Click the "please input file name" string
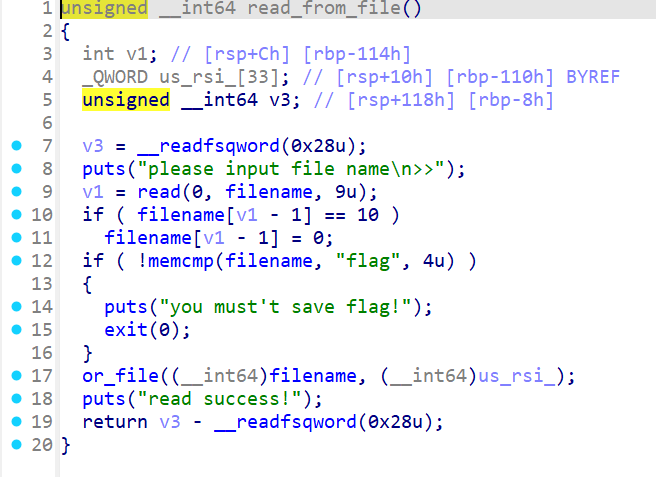 [291, 169]
